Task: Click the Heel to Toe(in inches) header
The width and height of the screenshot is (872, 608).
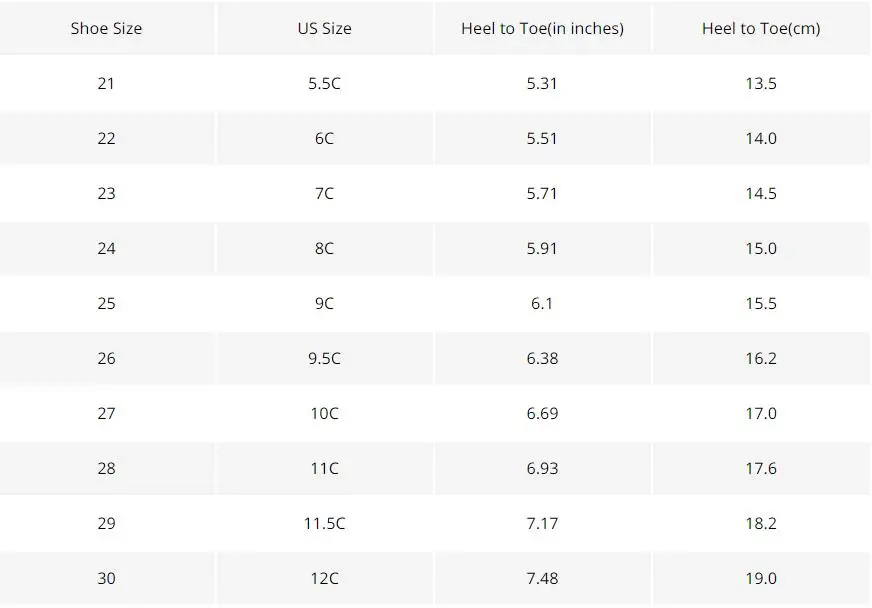Action: (x=542, y=28)
